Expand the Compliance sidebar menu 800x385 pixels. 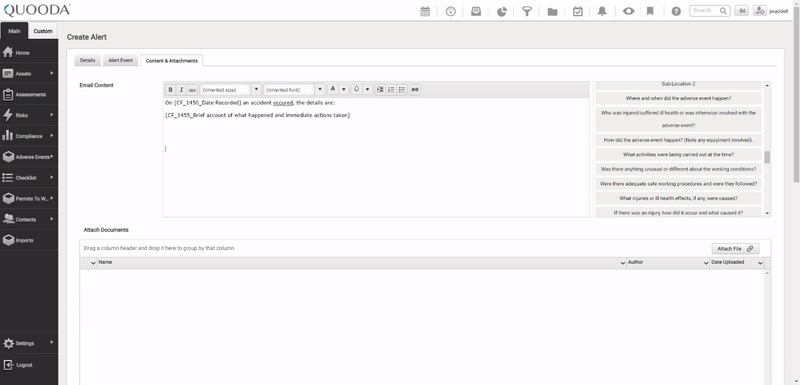[x=29, y=136]
